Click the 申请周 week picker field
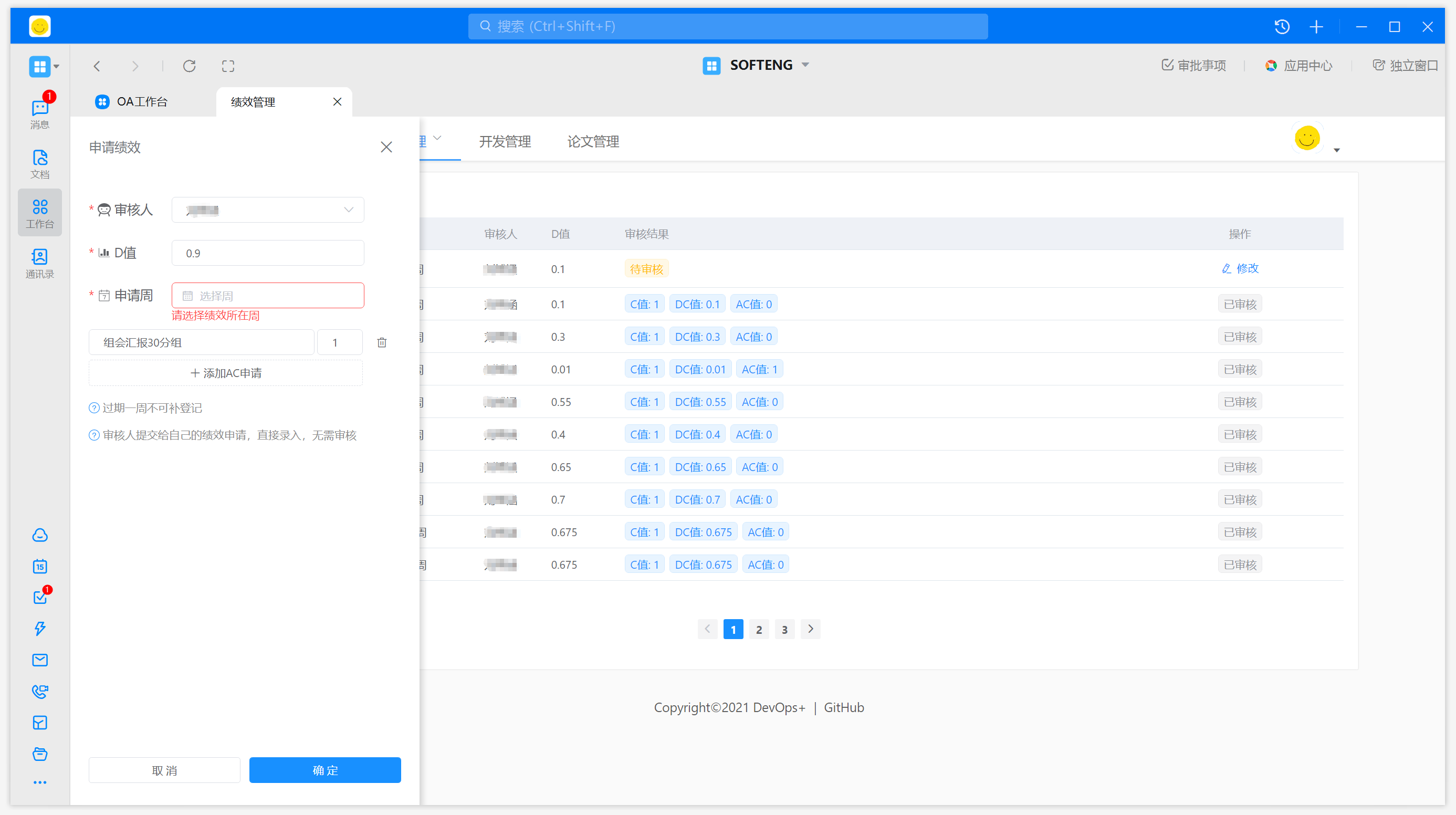This screenshot has height=815, width=1456. pyautogui.click(x=268, y=296)
